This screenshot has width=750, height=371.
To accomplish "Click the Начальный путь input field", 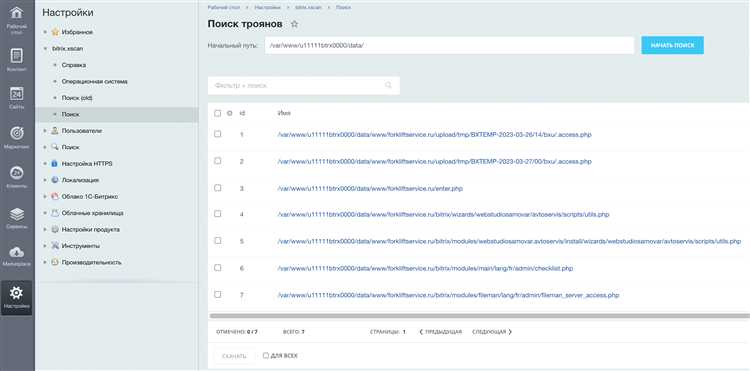I will click(449, 45).
